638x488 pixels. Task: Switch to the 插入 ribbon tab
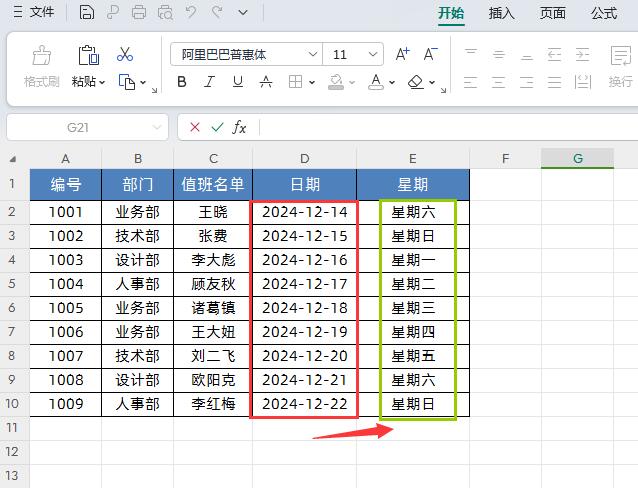point(502,13)
